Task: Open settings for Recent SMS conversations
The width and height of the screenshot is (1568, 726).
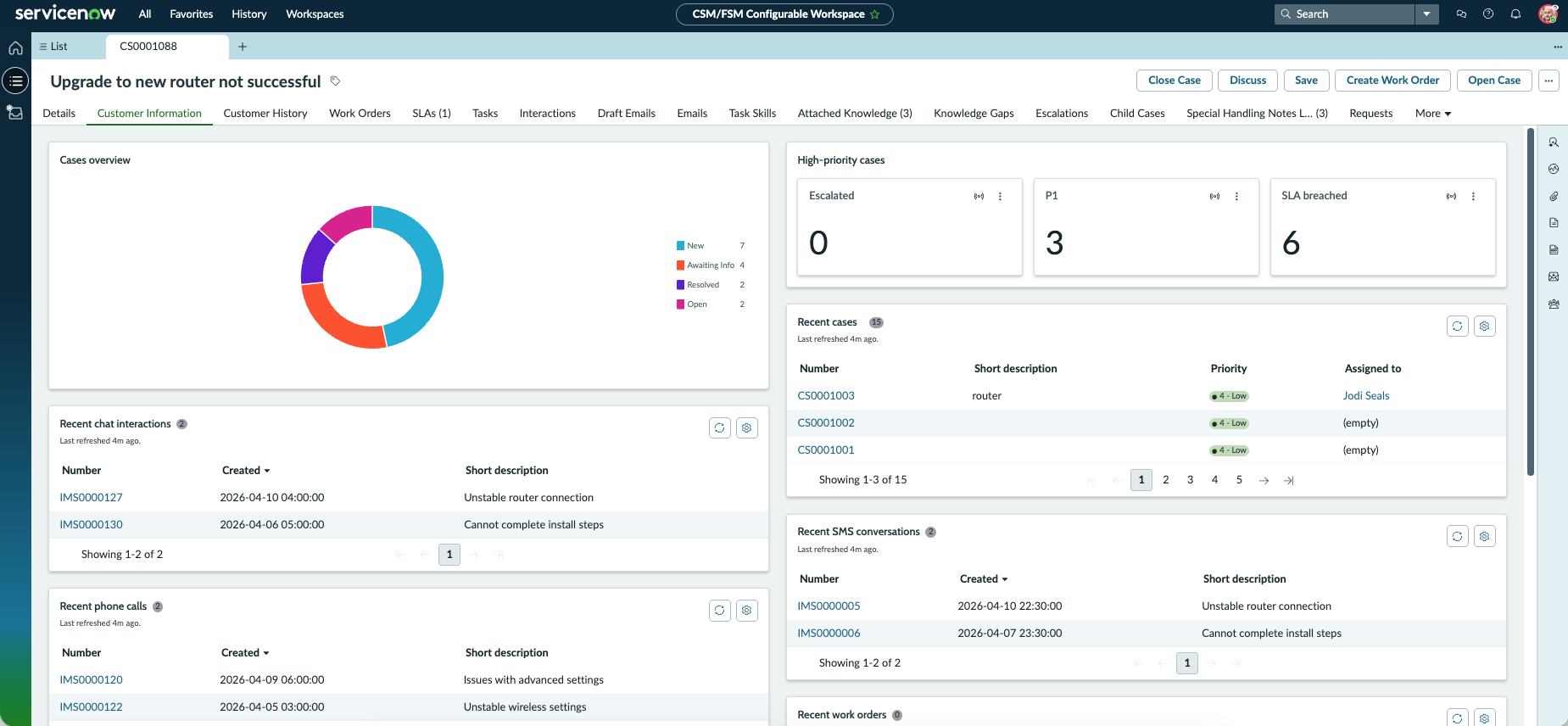Action: click(x=1485, y=536)
